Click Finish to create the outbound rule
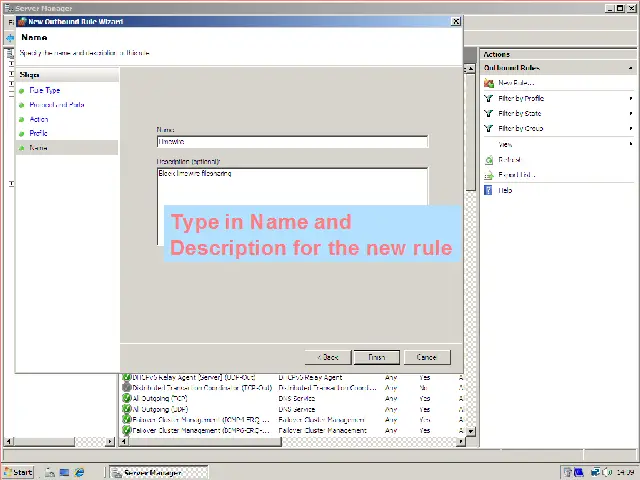 [x=376, y=358]
